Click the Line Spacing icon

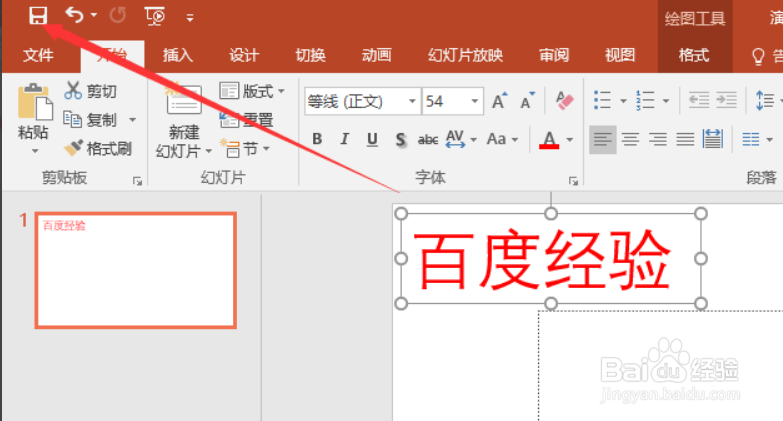tap(765, 100)
